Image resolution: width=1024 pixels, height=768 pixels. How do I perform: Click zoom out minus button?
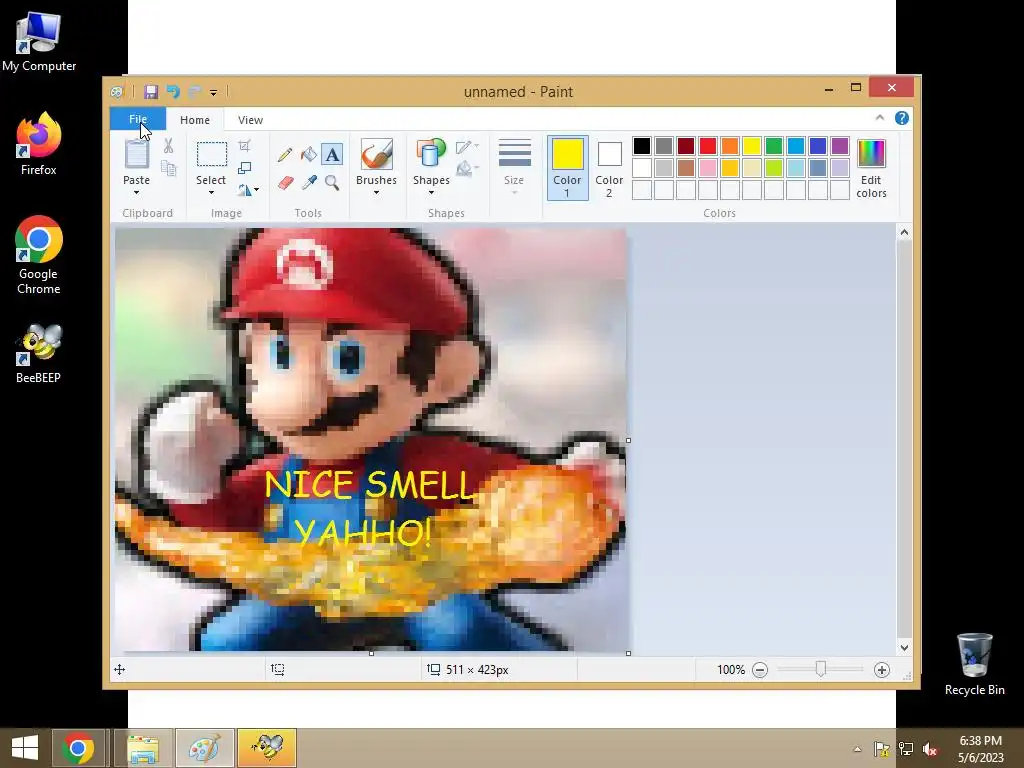click(x=760, y=670)
